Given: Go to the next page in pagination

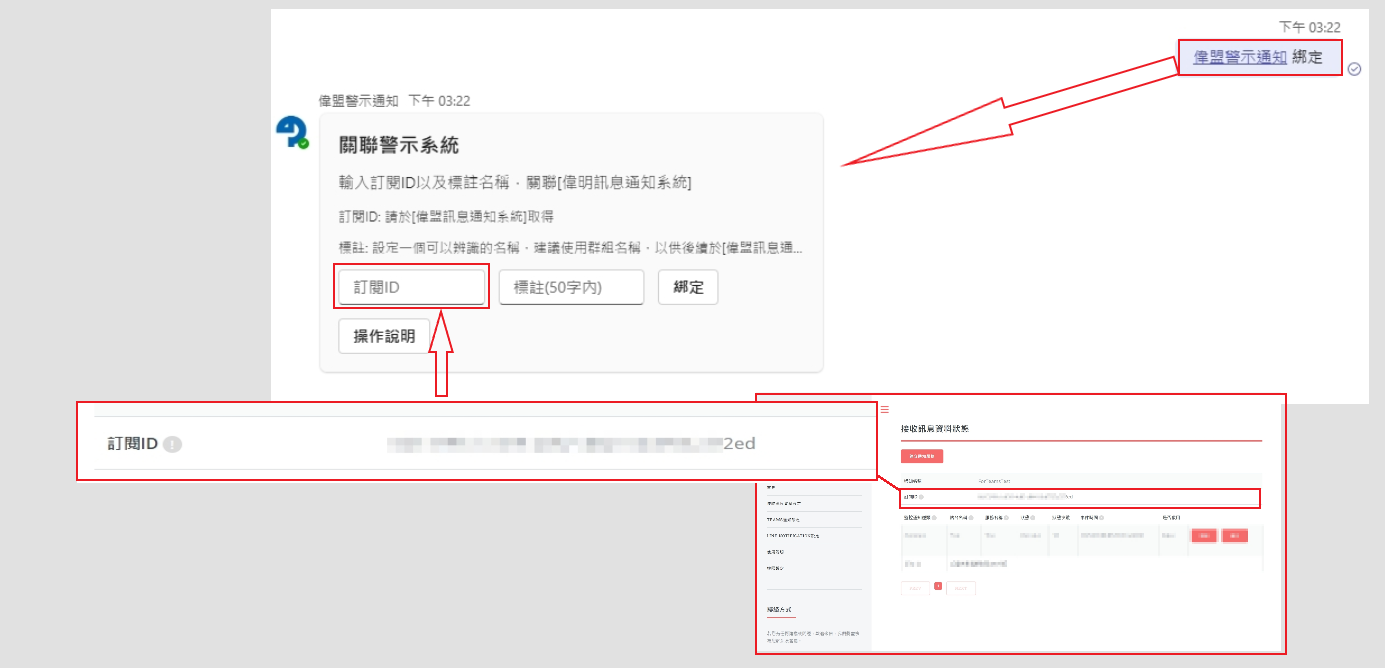Looking at the screenshot, I should [960, 588].
